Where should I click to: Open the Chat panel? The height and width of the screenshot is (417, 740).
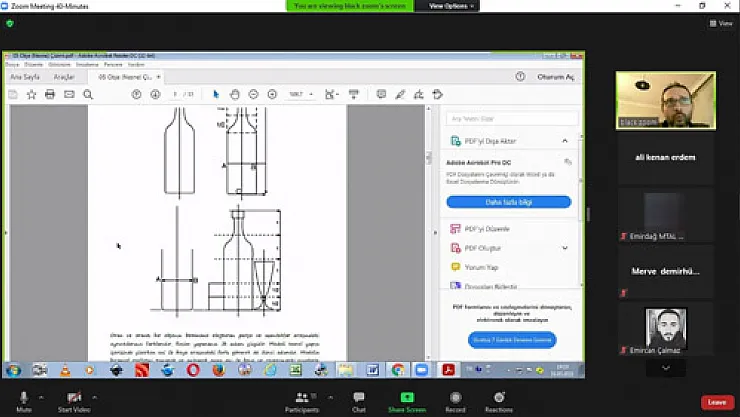tap(359, 399)
